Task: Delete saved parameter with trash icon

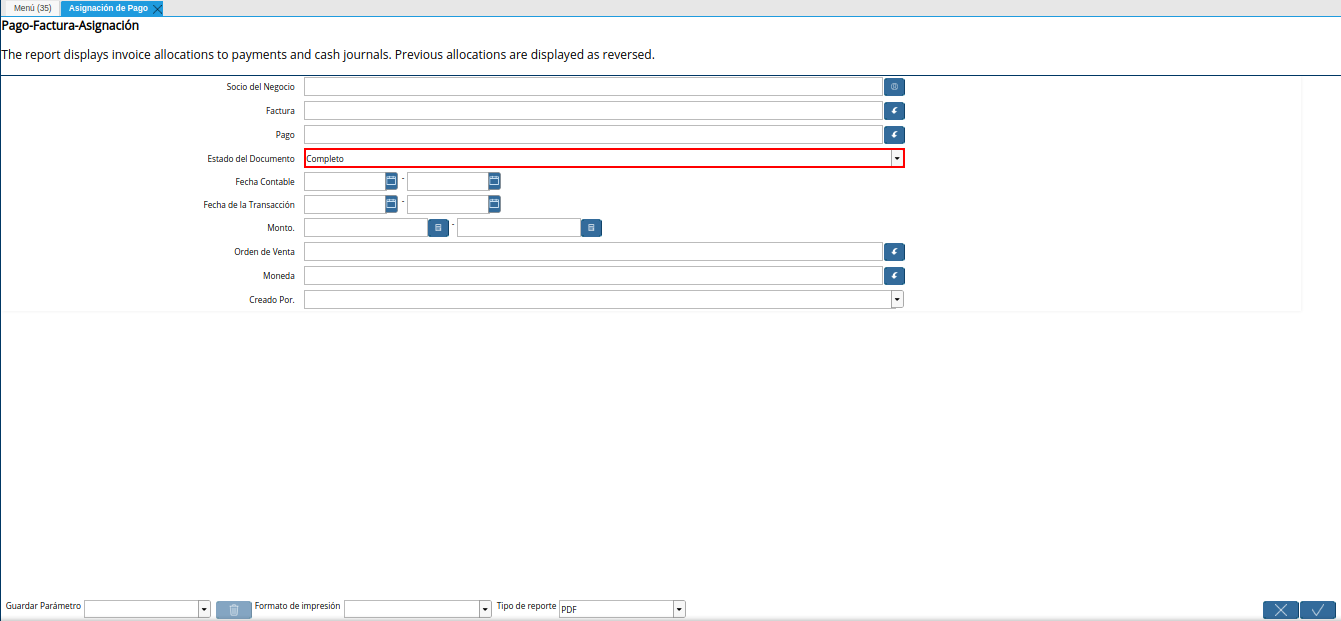Action: 234,610
